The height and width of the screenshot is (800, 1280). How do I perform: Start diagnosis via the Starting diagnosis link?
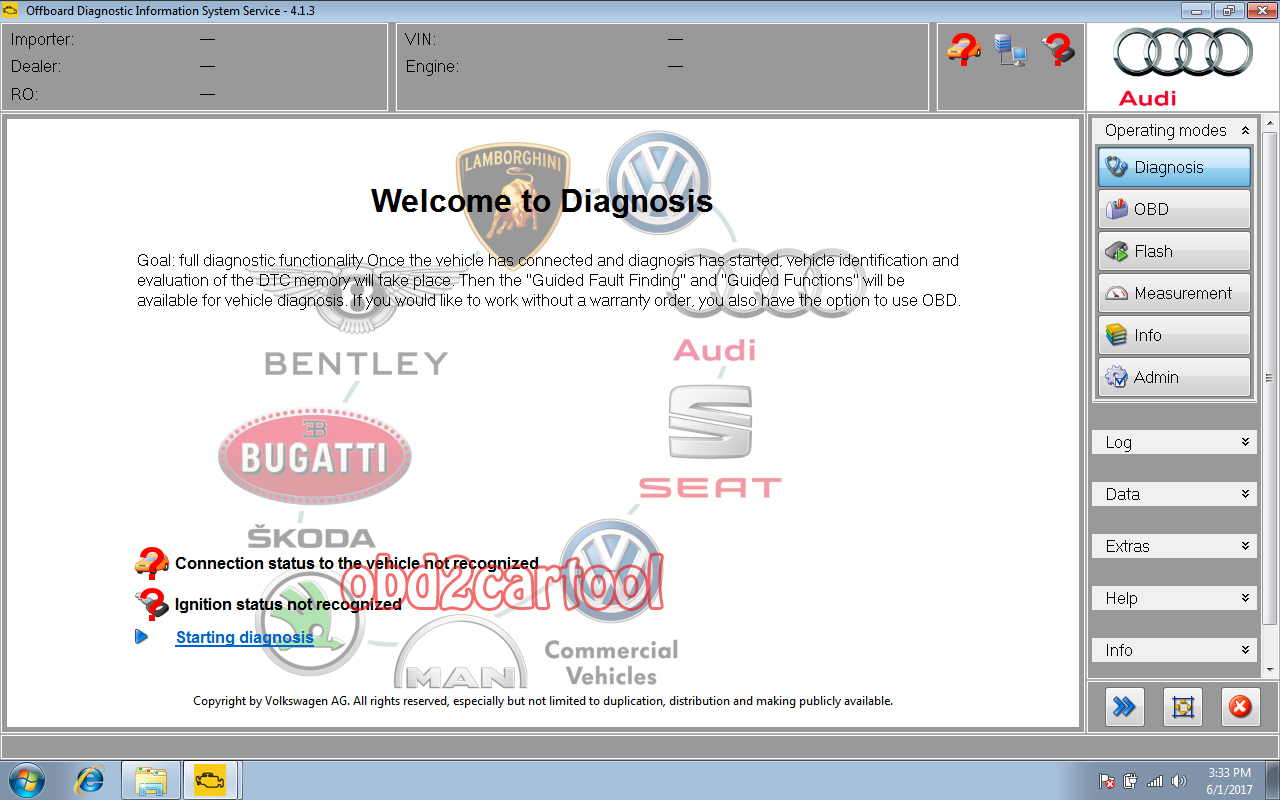tap(244, 637)
